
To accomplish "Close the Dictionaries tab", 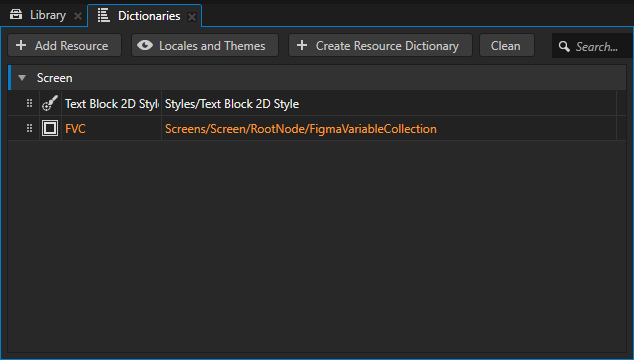I will [192, 17].
